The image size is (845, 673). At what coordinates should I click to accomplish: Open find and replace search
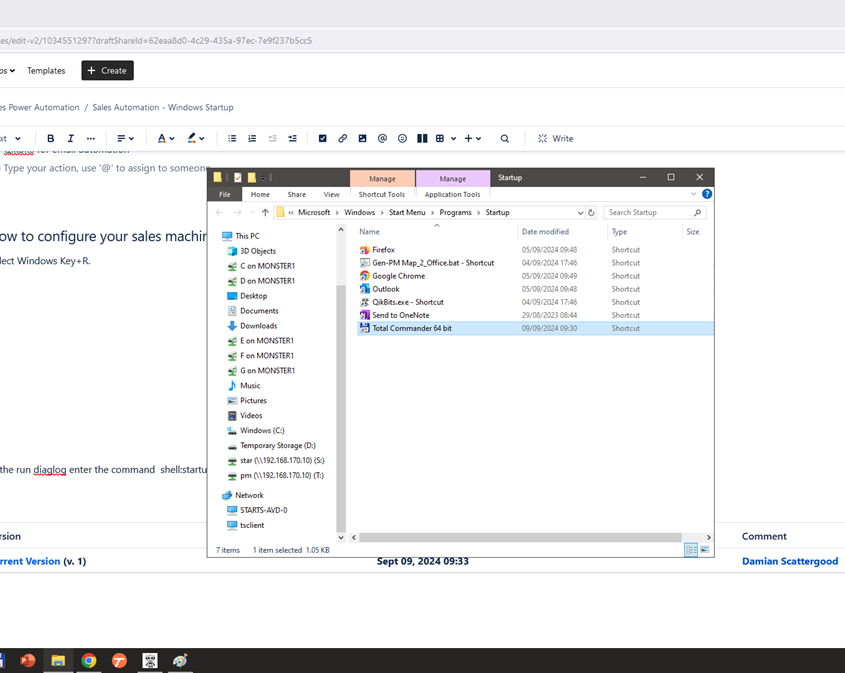click(504, 138)
